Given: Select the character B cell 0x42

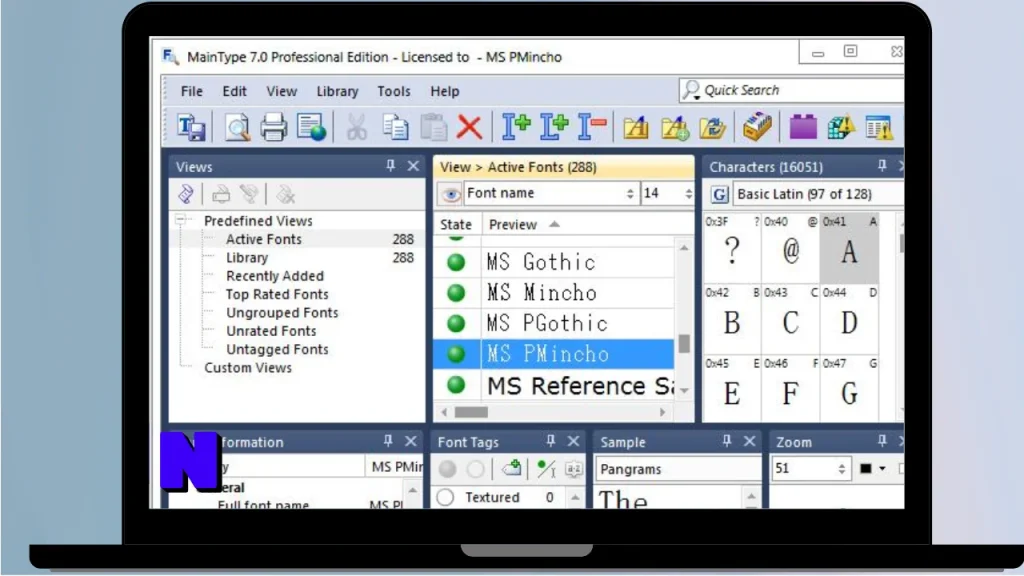Looking at the screenshot, I should coord(732,319).
